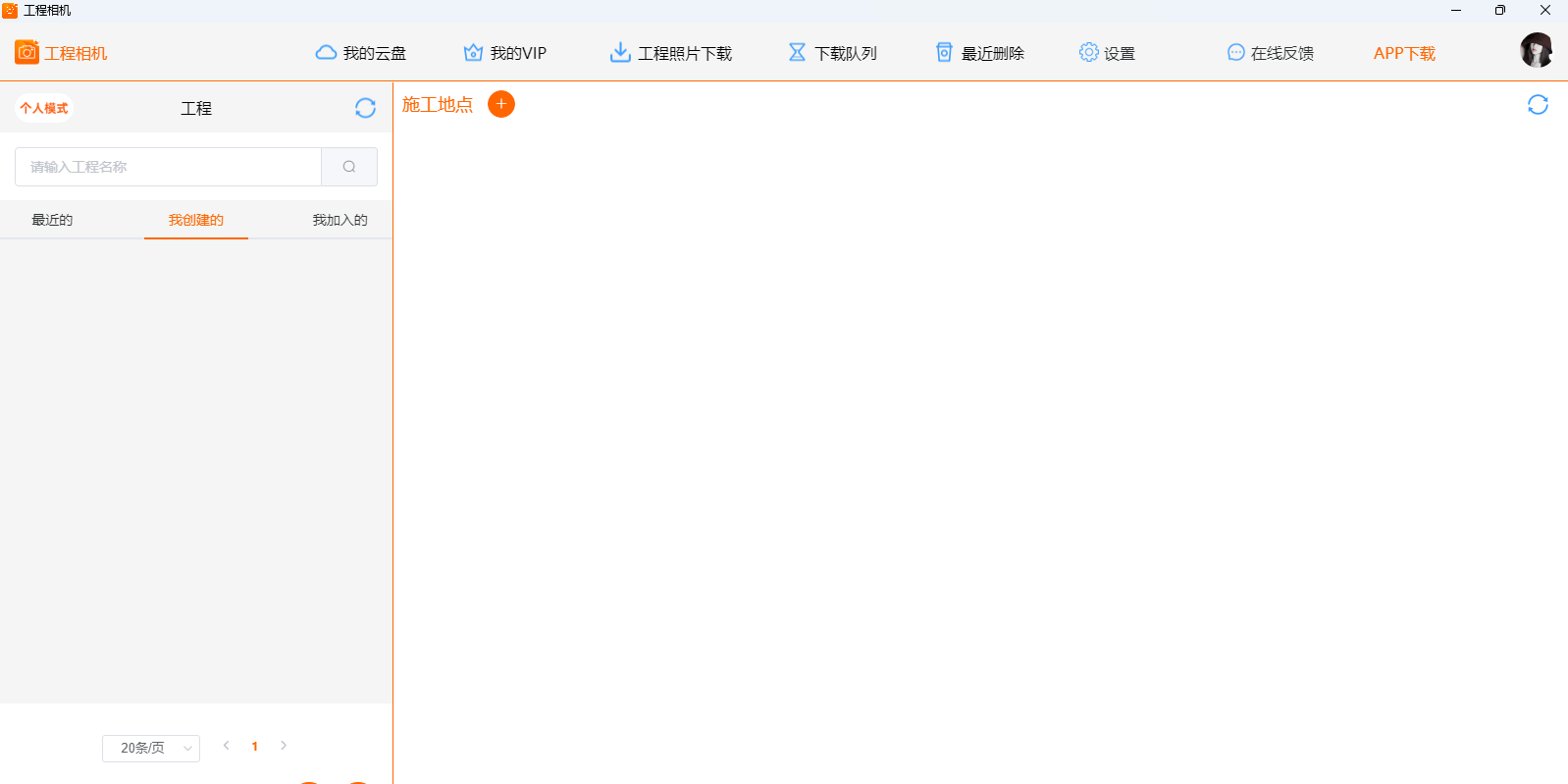Go to the next page arrow
The height and width of the screenshot is (784, 1568).
click(284, 746)
